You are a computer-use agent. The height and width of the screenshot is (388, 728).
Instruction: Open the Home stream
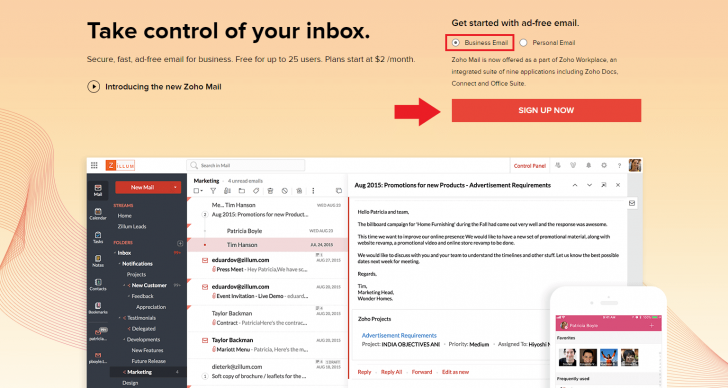[124, 216]
